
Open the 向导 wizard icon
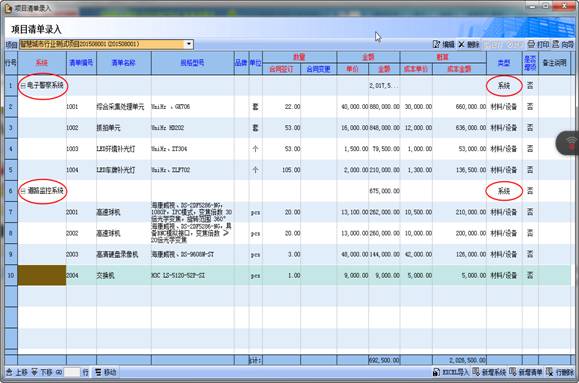point(556,44)
